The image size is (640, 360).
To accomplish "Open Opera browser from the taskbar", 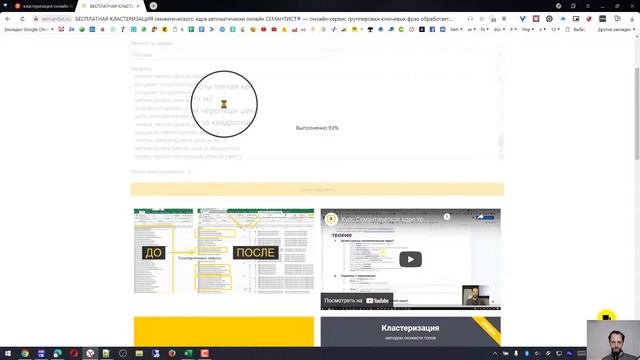I will click(74, 353).
